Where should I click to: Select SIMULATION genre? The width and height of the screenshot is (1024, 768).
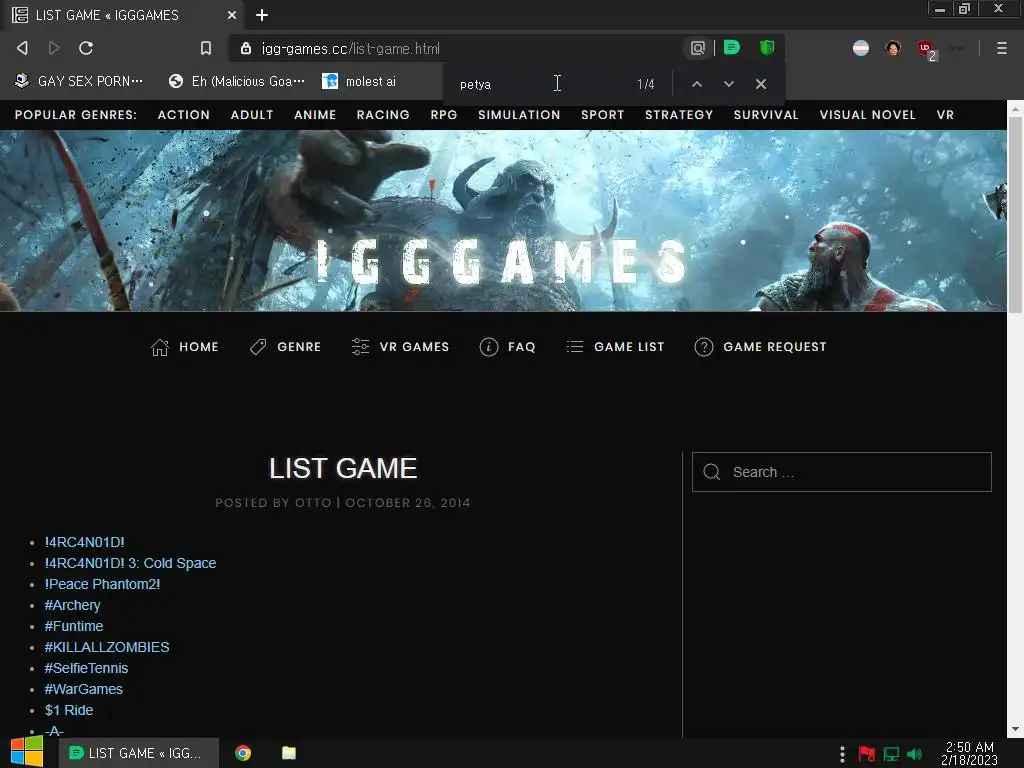coord(519,115)
